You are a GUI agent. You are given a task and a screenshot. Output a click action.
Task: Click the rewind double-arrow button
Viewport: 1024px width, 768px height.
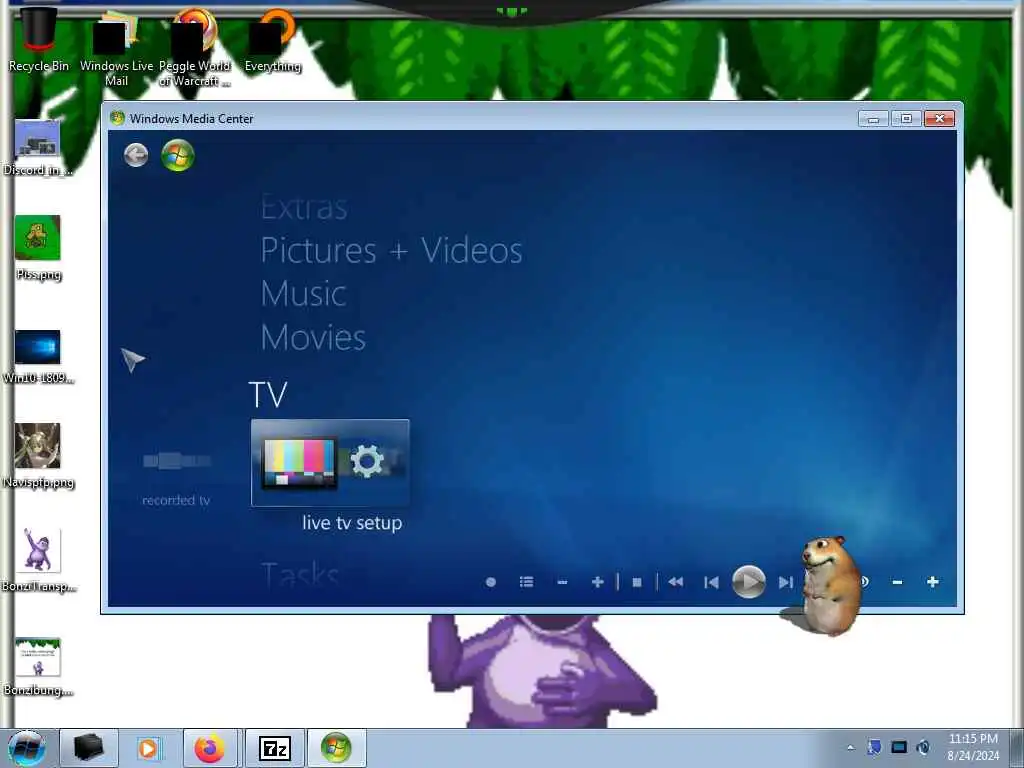pyautogui.click(x=676, y=582)
